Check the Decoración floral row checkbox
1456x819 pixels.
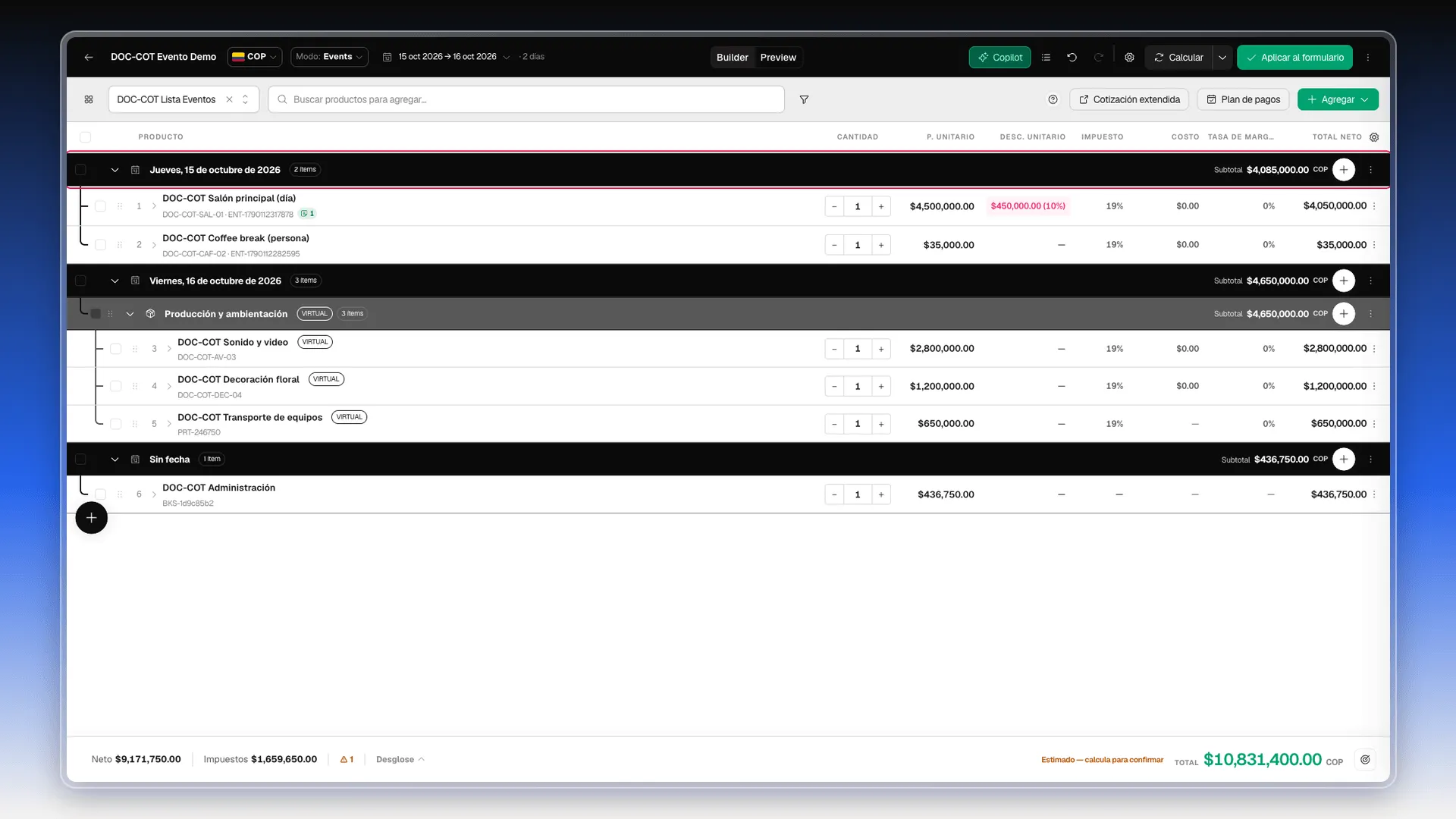point(115,386)
